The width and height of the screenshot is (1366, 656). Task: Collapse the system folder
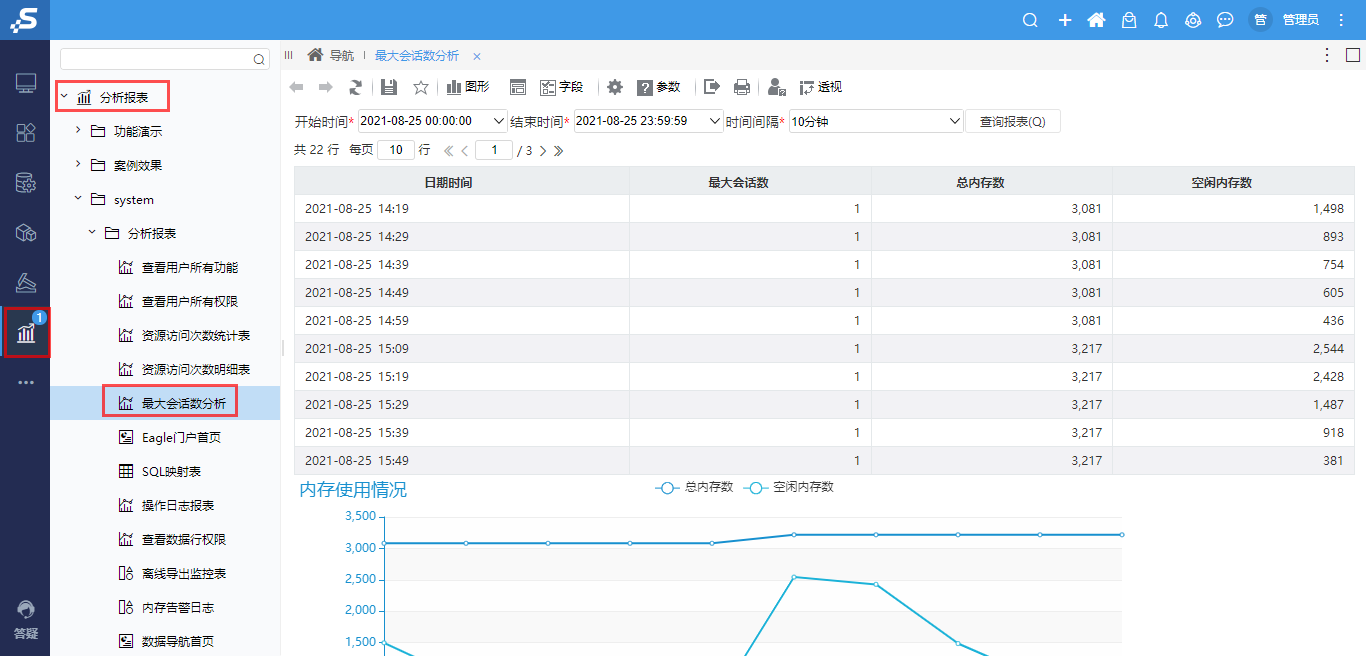[x=78, y=199]
